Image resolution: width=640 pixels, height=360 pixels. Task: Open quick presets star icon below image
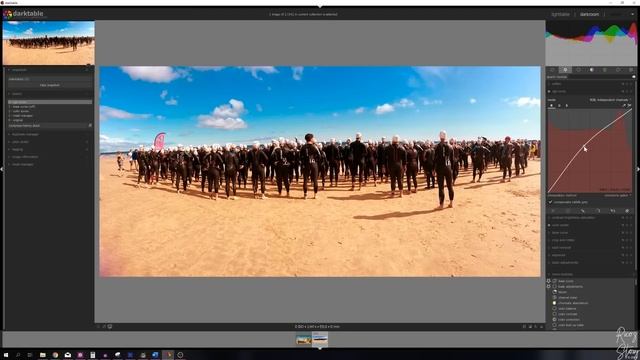point(98,327)
